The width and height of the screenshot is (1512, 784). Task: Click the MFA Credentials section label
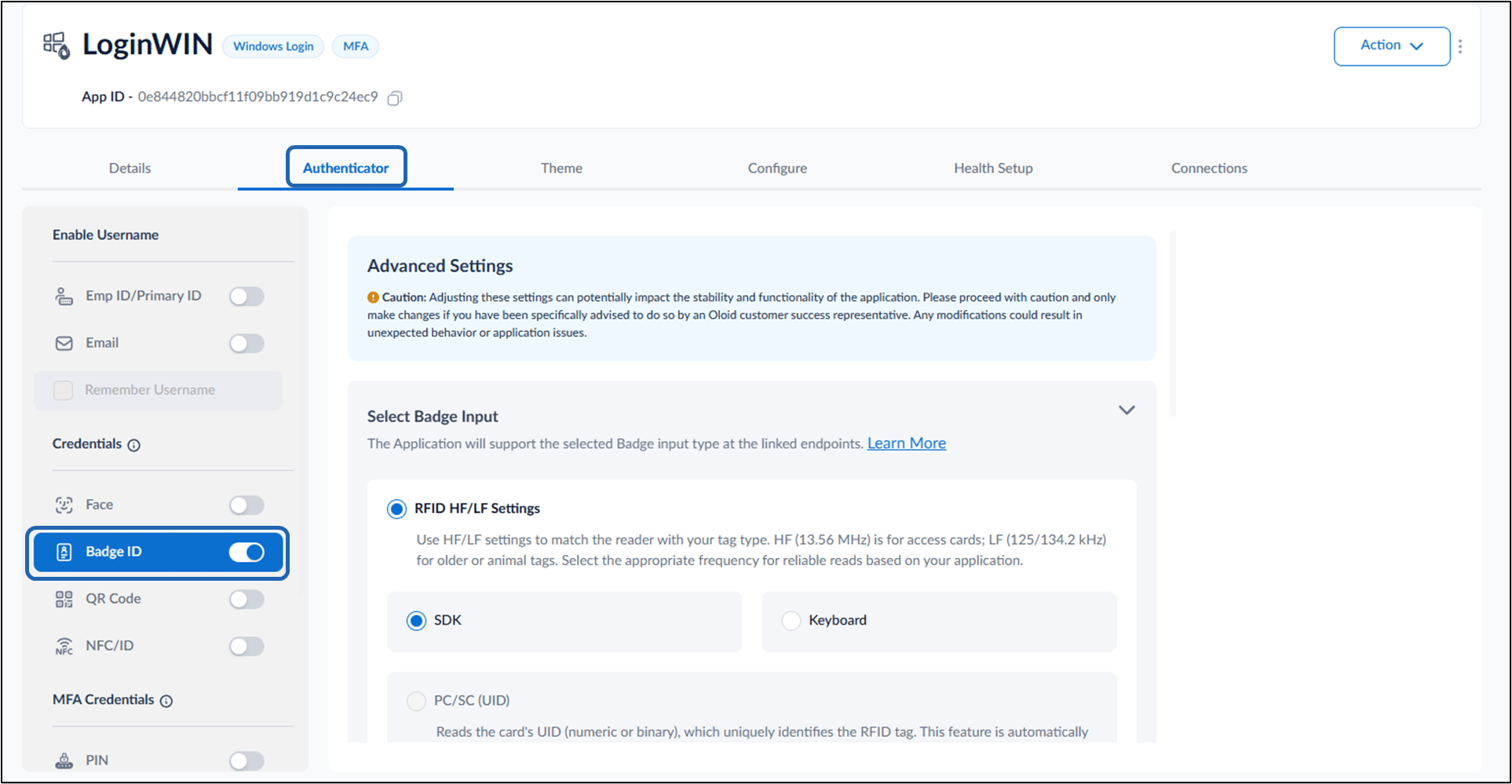103,699
